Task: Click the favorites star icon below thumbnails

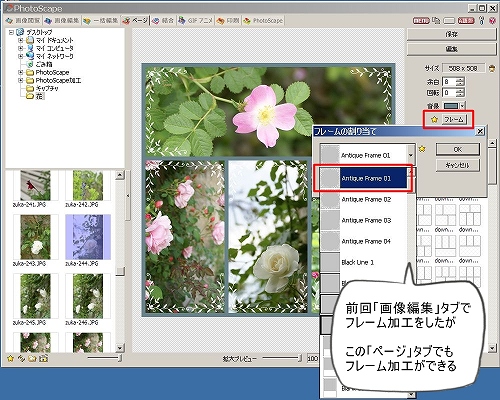Action: click(x=10, y=358)
